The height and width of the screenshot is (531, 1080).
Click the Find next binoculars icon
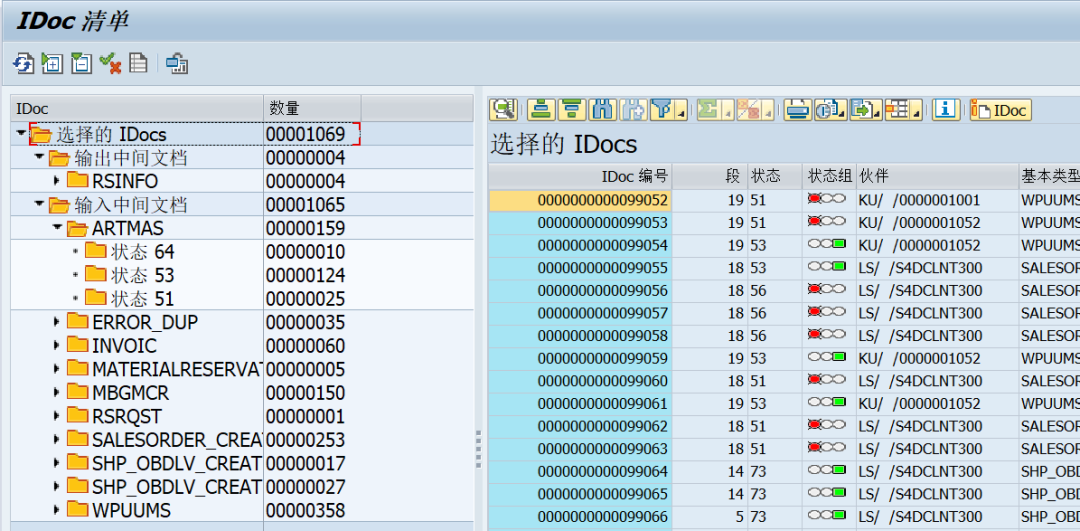coord(634,109)
